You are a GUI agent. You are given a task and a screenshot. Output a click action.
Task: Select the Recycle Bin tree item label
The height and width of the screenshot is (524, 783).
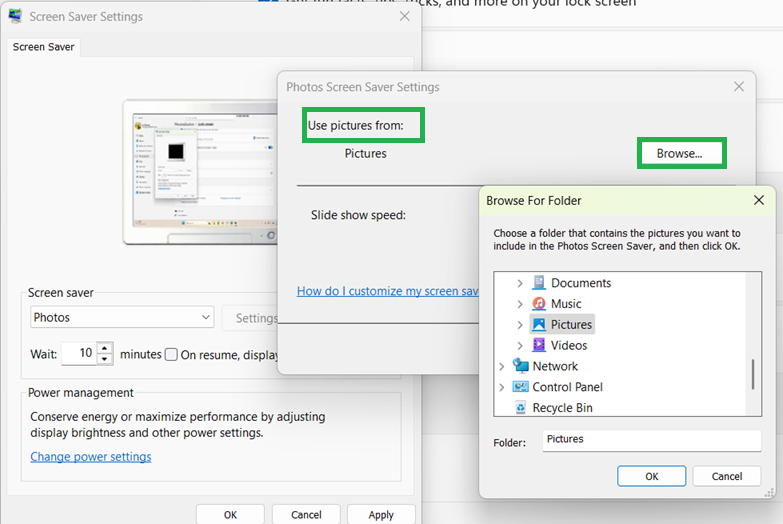(562, 408)
